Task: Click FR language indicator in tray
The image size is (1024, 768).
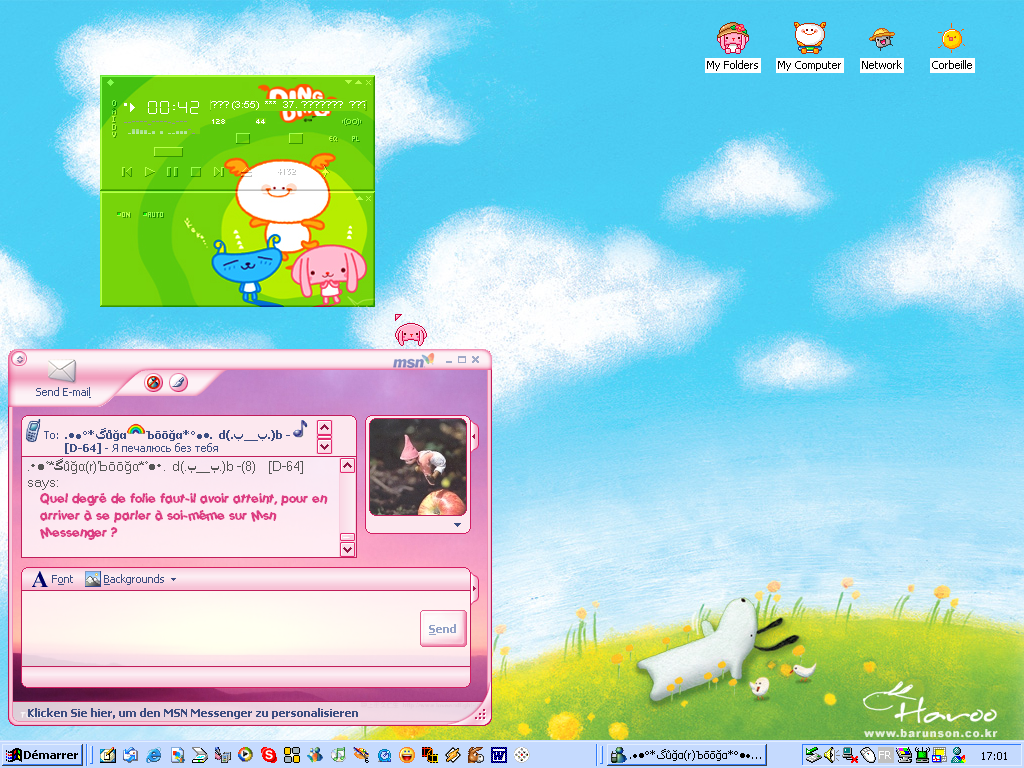Action: pyautogui.click(x=885, y=756)
